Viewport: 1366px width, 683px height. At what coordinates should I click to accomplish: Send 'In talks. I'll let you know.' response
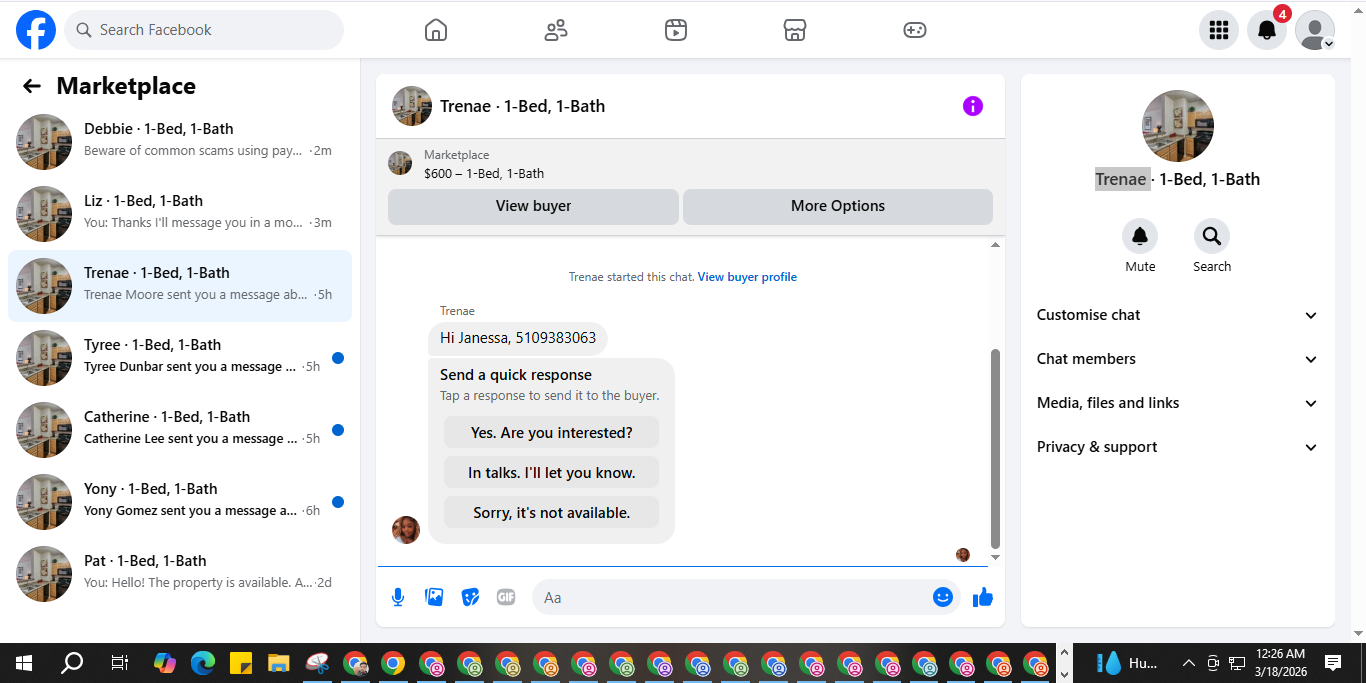[x=552, y=473]
